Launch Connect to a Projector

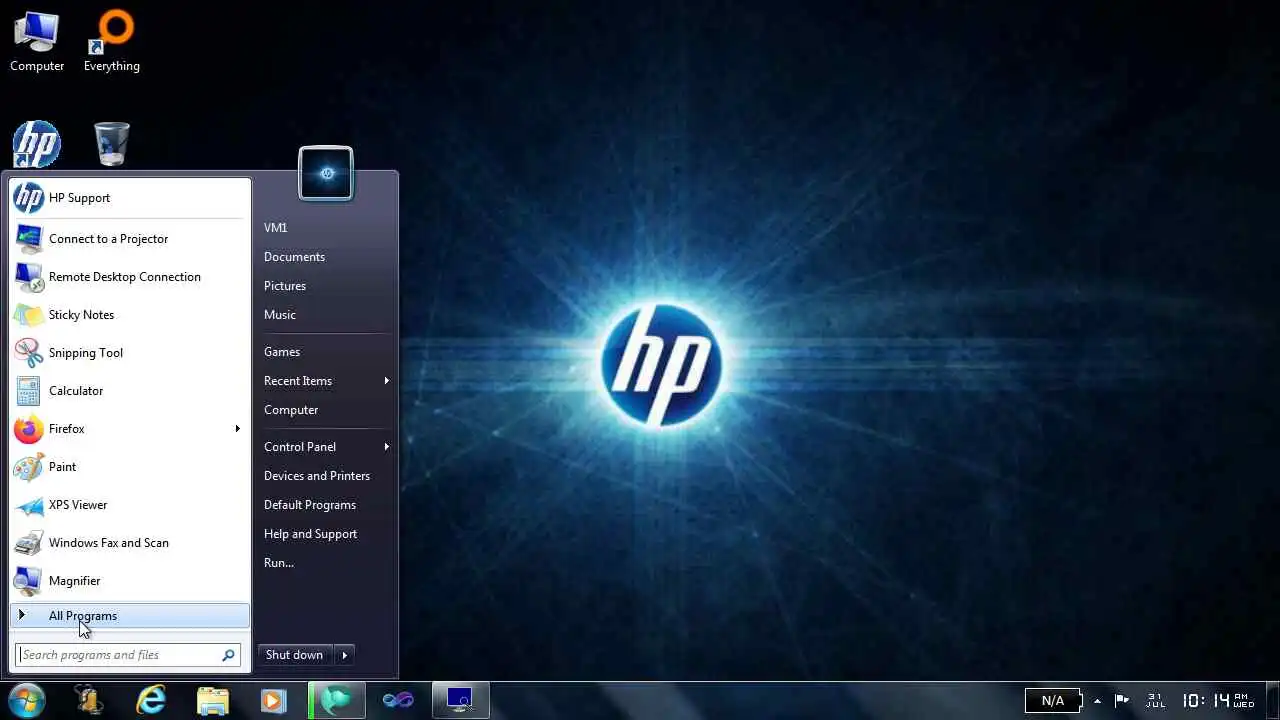point(130,239)
